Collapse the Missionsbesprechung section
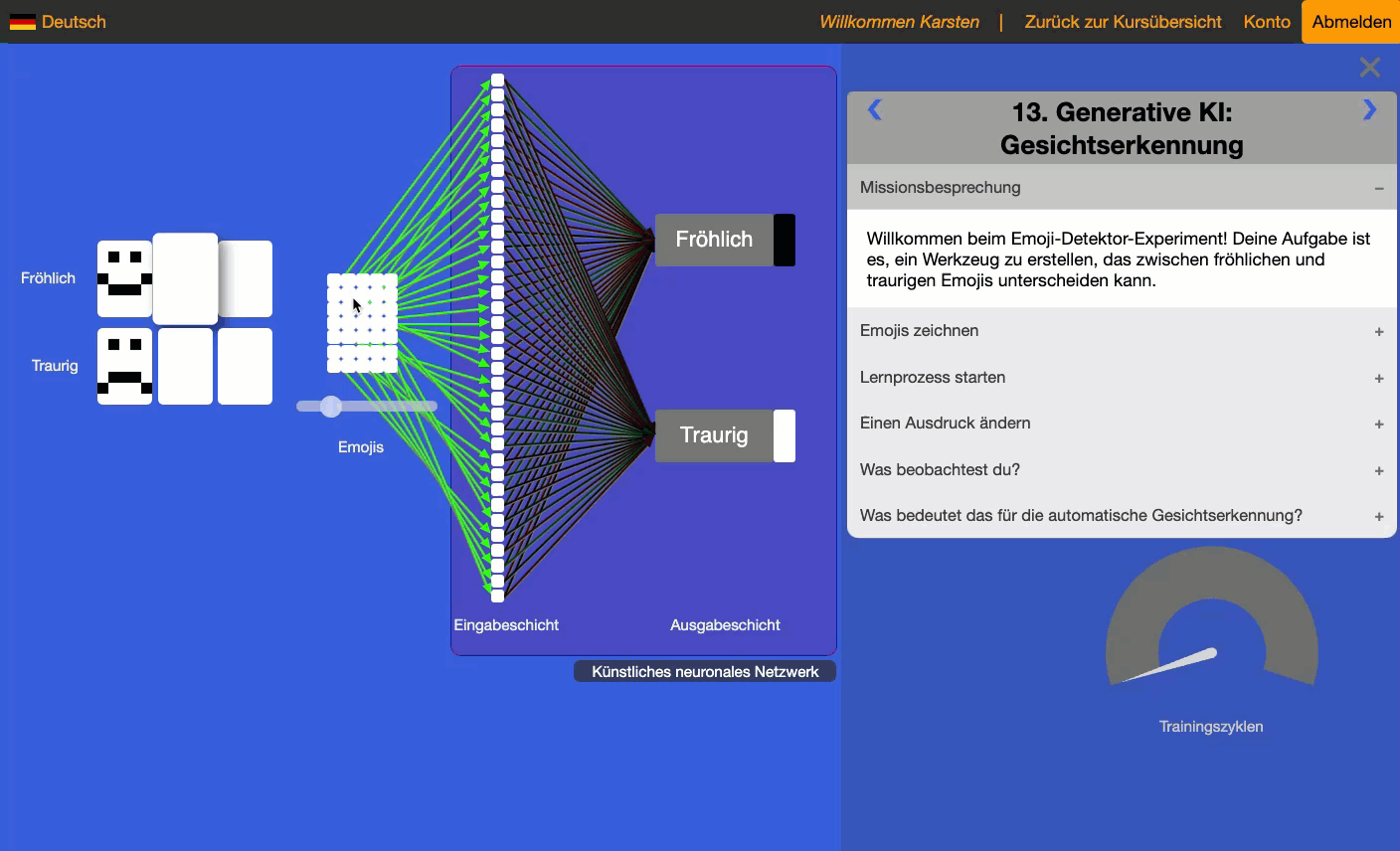 1122,187
